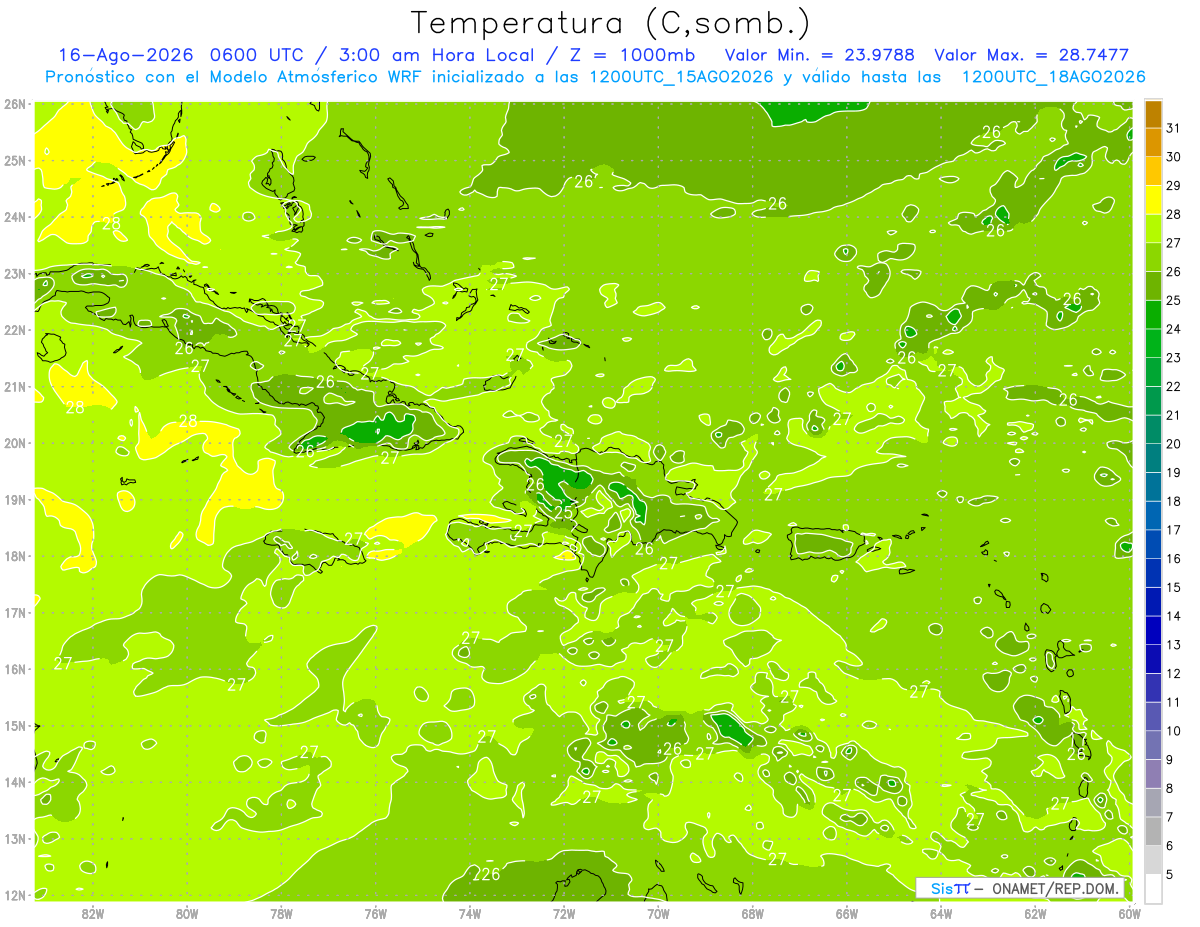
Task: Click the "22N" latitude axis label
Action: tap(15, 330)
